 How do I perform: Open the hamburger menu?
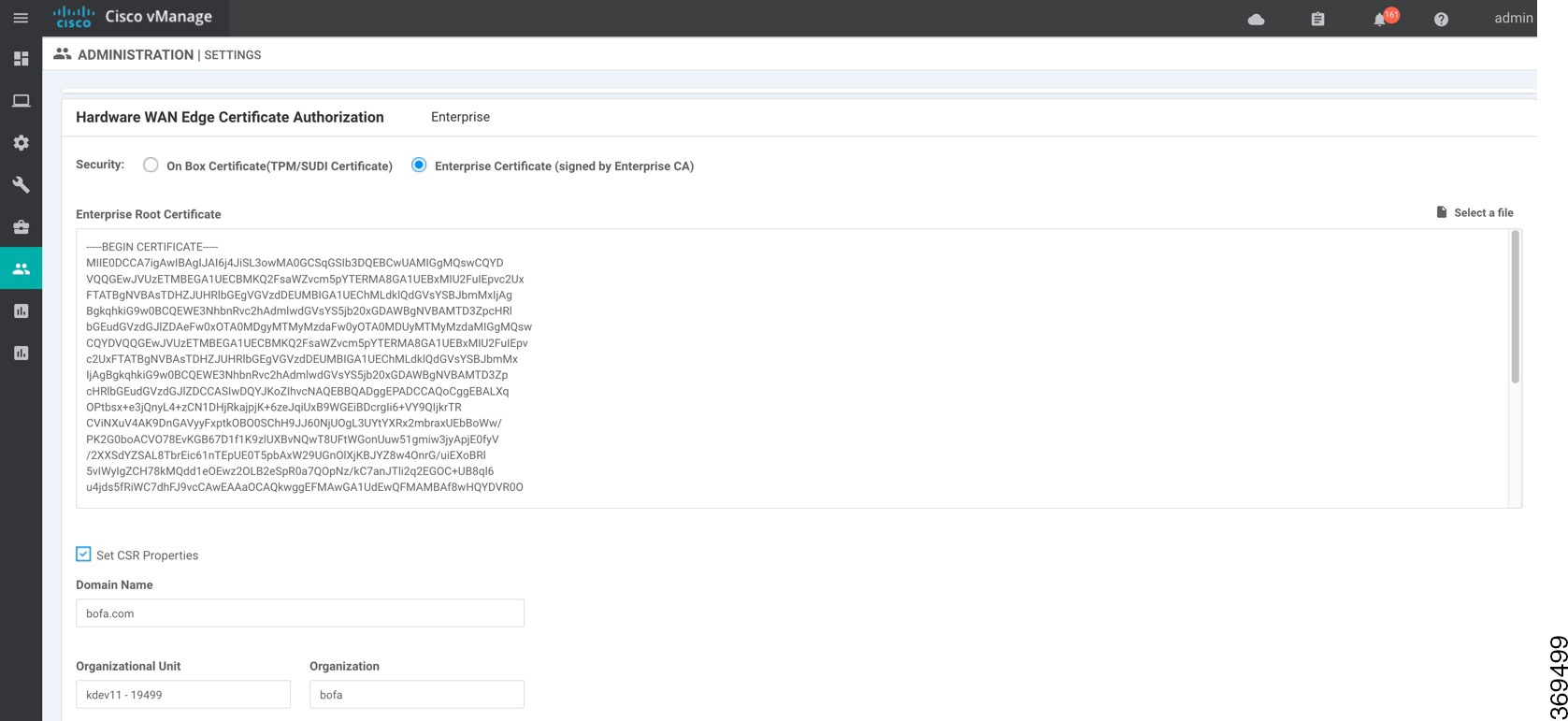click(x=21, y=18)
